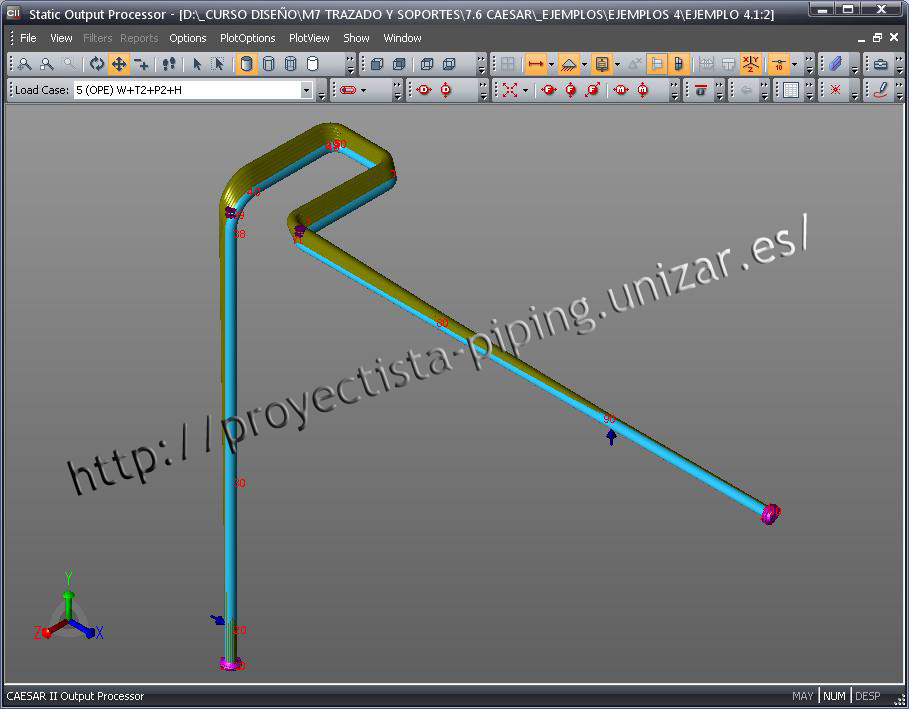Click the vertical displacement D icon
Viewport: 909px width, 709px height.
(446, 90)
